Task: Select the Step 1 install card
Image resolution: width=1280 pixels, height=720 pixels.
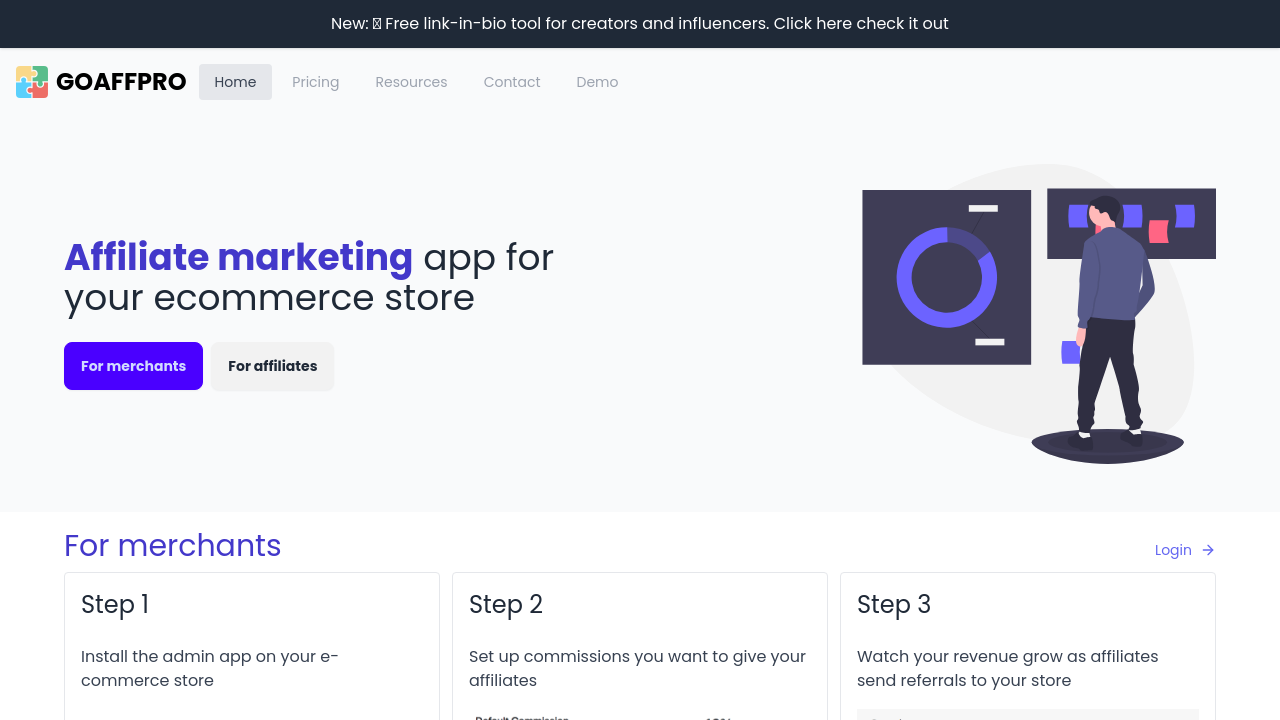Action: [x=252, y=645]
